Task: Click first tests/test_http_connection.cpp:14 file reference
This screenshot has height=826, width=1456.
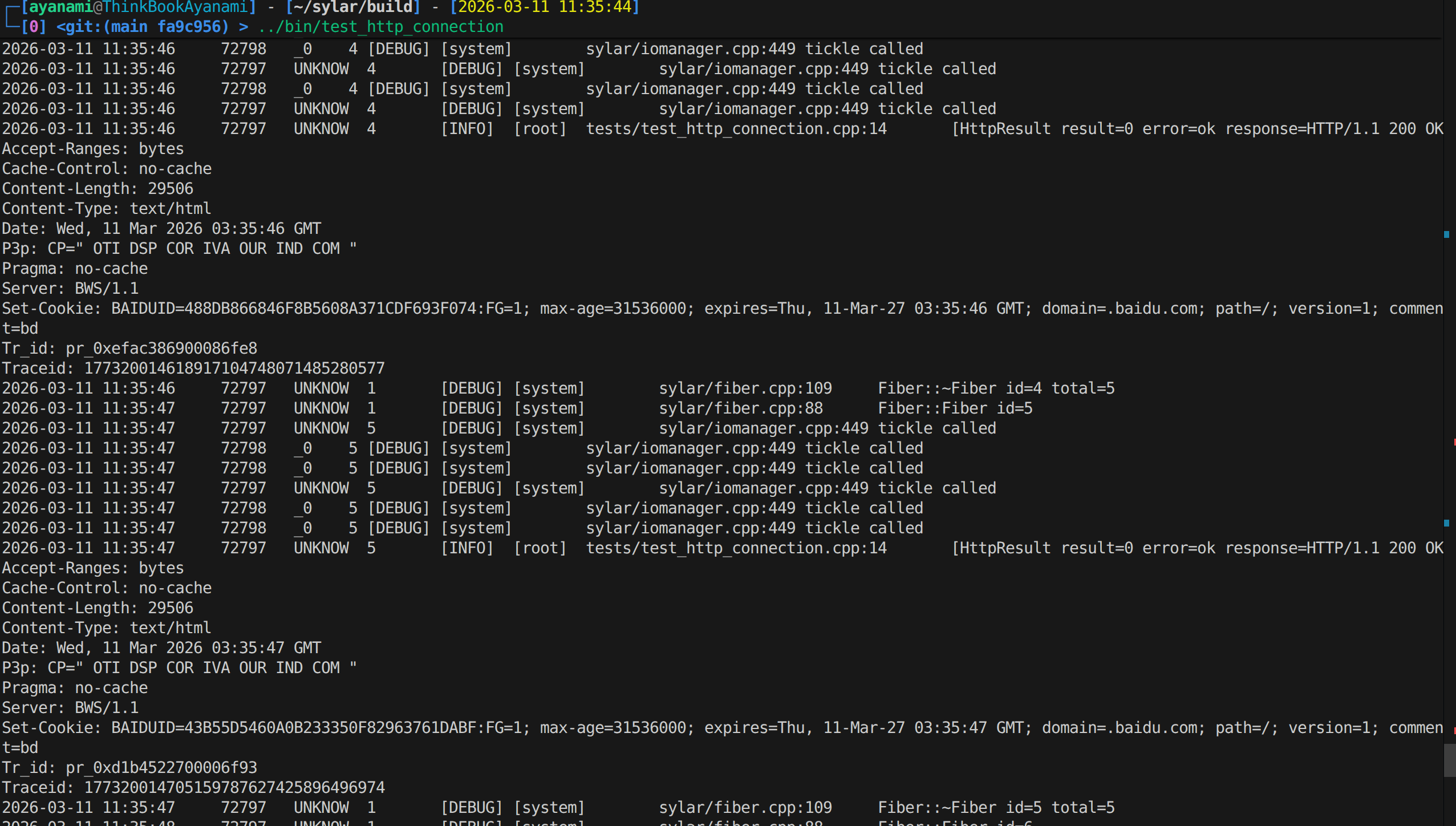Action: coord(736,129)
